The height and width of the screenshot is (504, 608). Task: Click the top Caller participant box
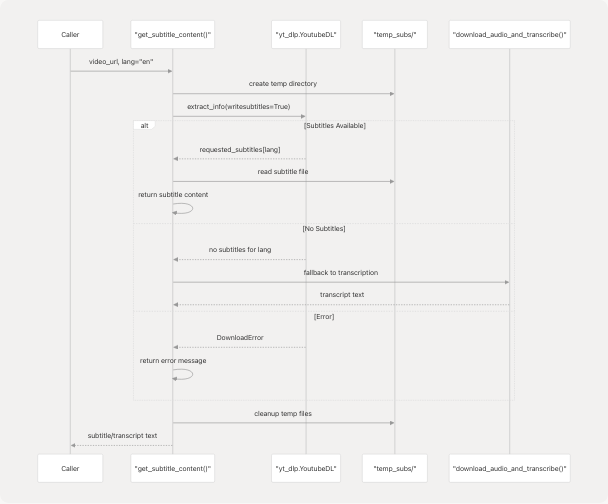coord(70,35)
